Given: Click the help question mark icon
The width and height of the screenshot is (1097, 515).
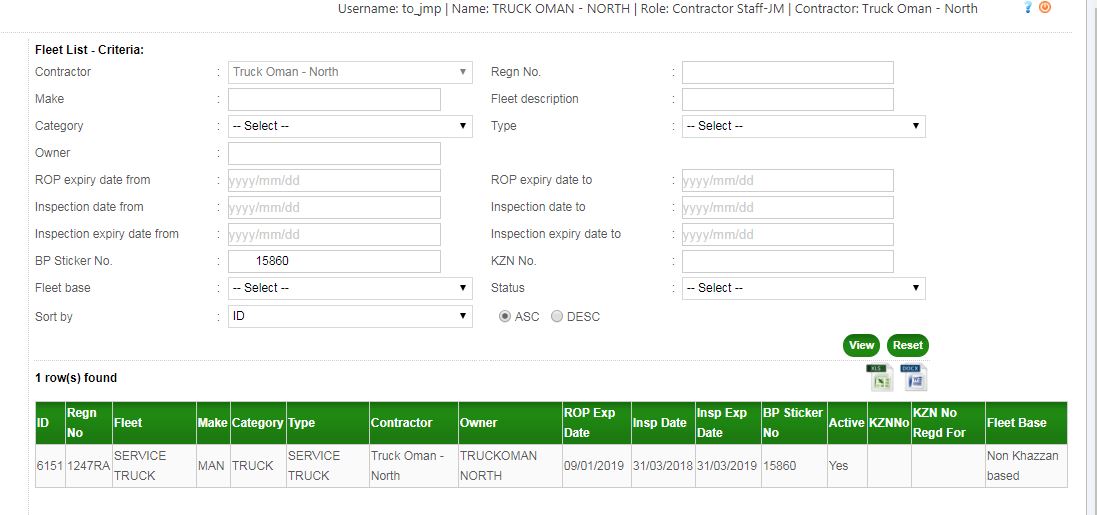Looking at the screenshot, I should click(x=1027, y=8).
